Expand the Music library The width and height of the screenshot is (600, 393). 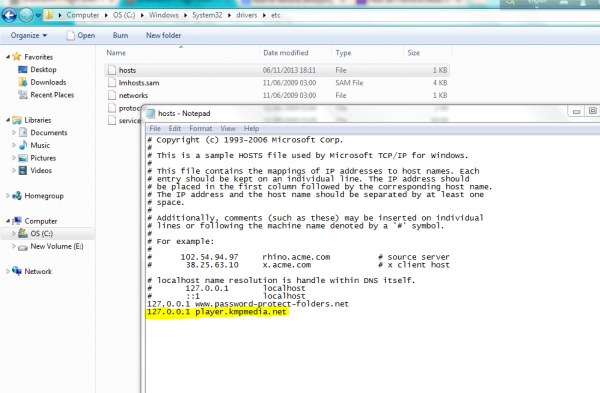click(14, 145)
